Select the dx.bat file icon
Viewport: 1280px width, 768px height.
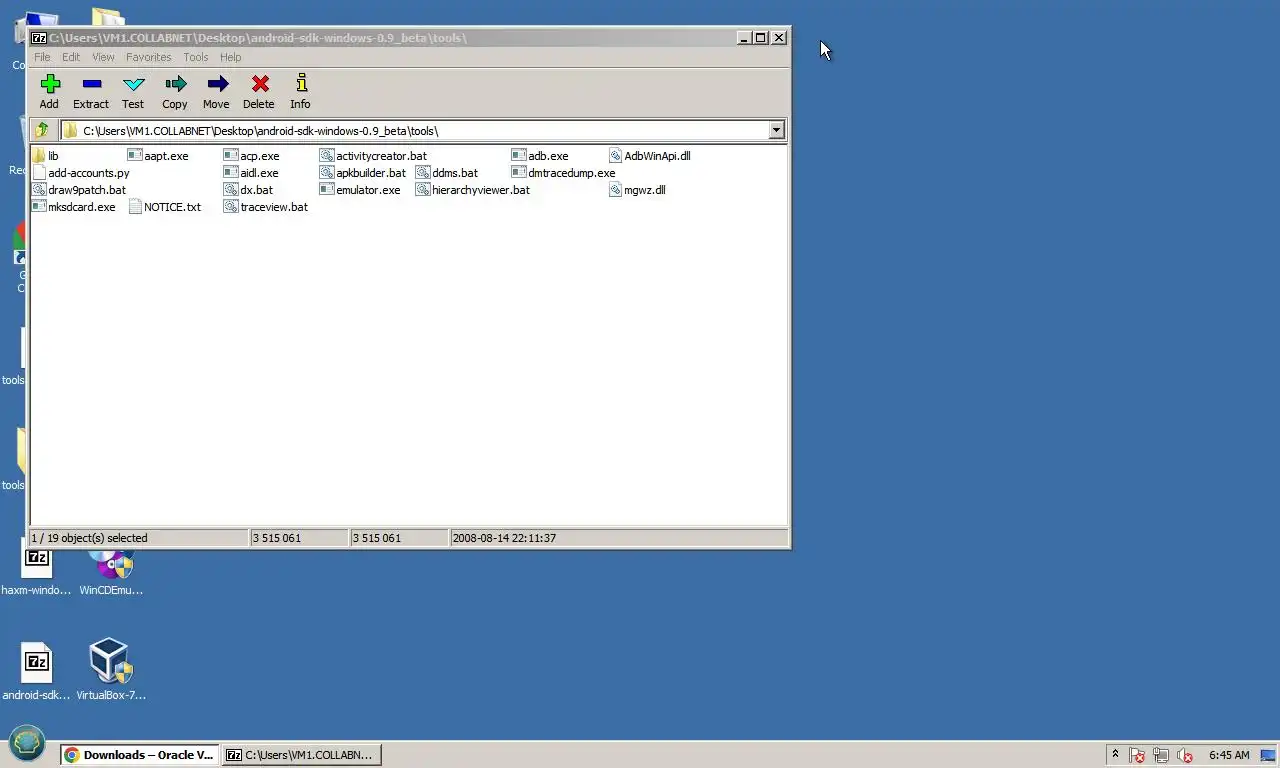point(231,190)
